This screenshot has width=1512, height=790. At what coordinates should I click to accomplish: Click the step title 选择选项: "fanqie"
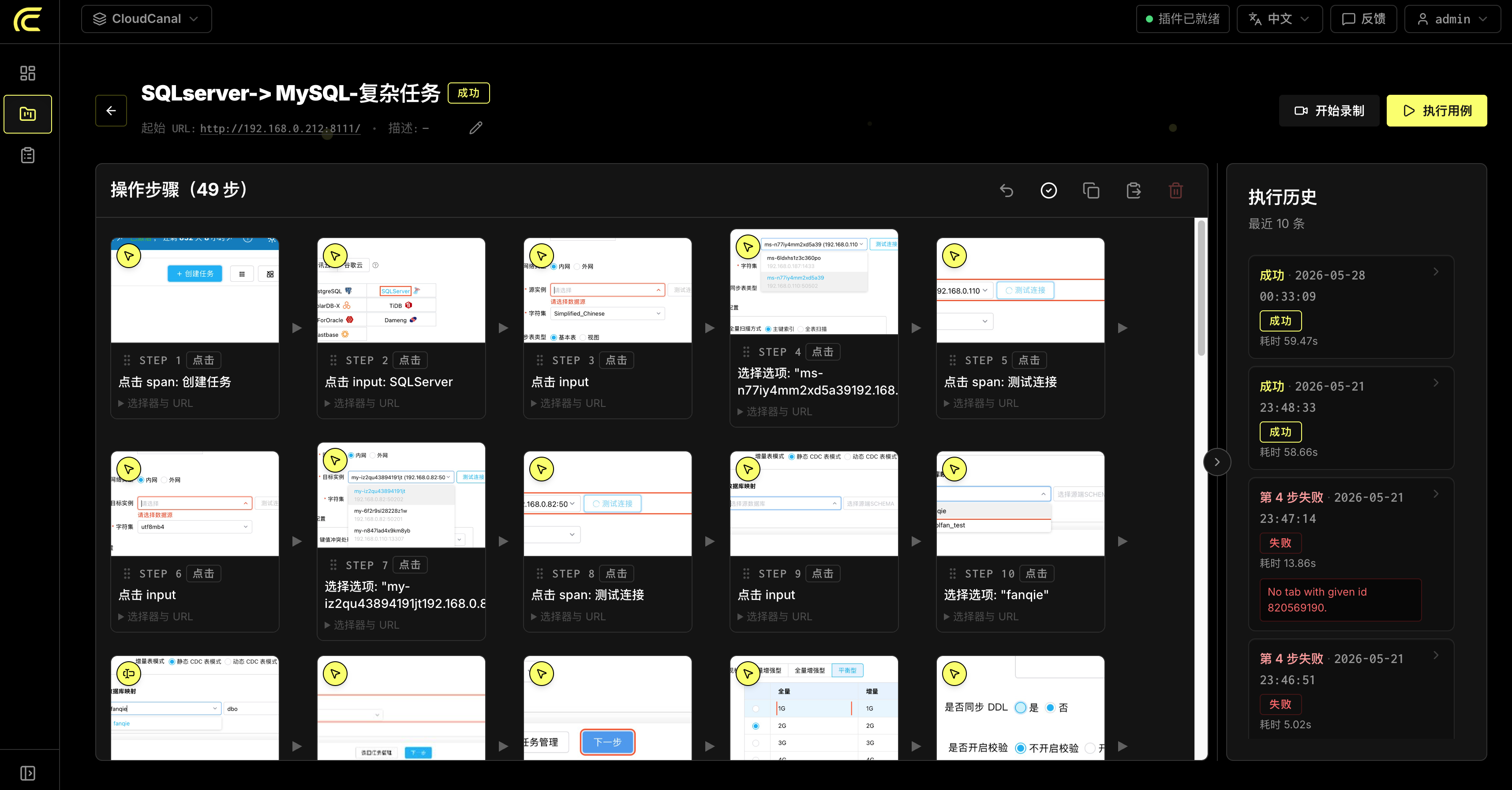pyautogui.click(x=996, y=595)
